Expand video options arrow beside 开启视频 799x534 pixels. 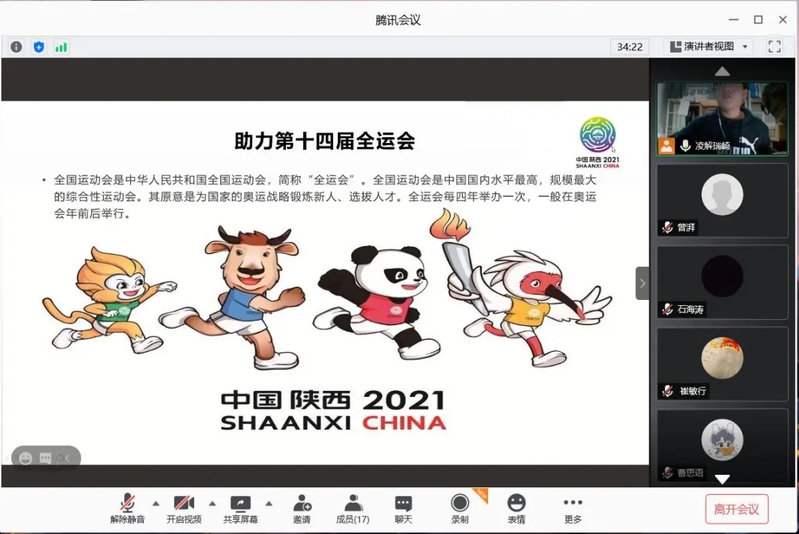(212, 503)
